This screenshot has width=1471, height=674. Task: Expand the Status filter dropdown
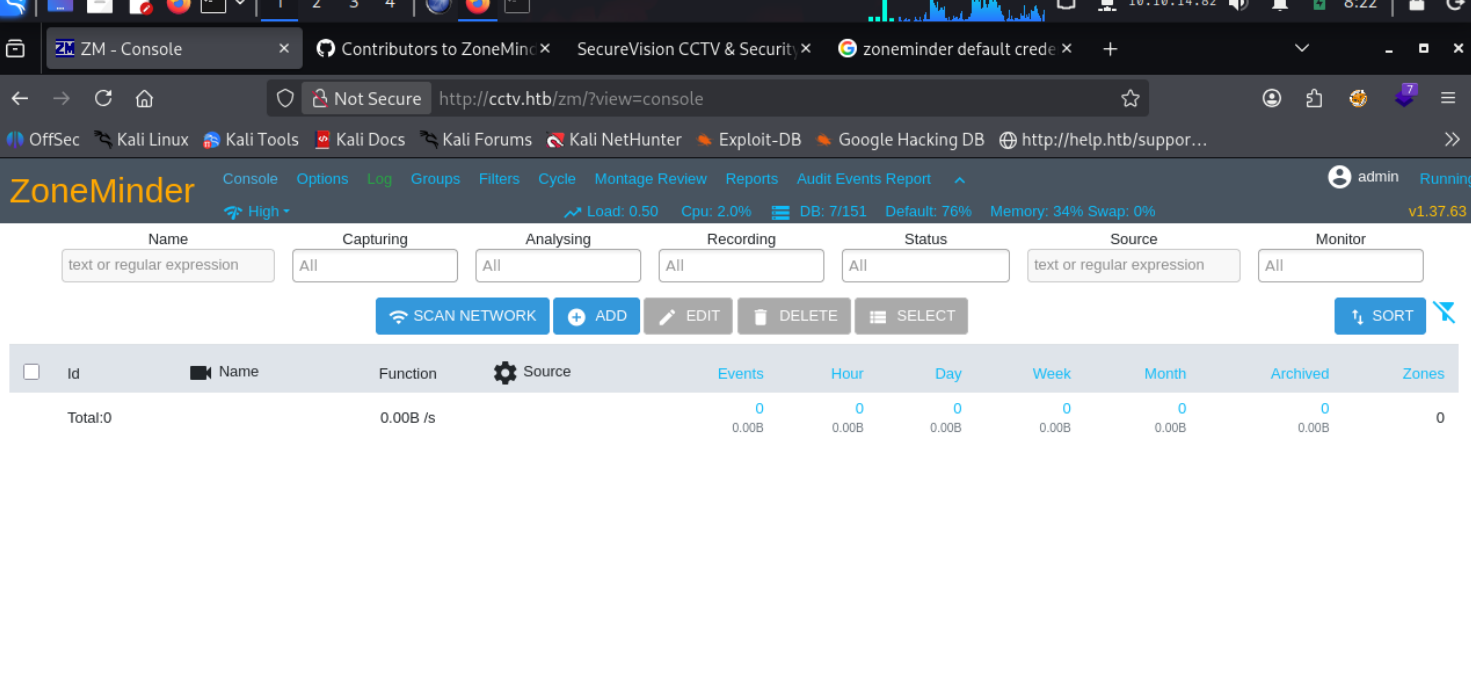(925, 266)
